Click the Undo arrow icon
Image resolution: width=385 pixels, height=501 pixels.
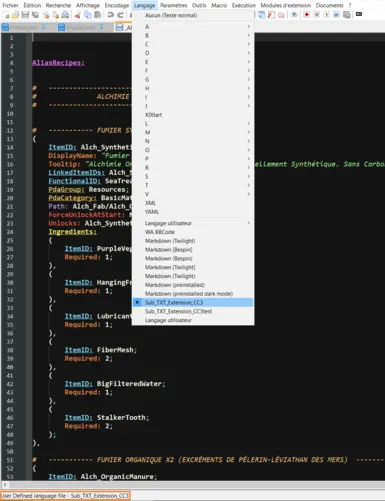(110, 15)
